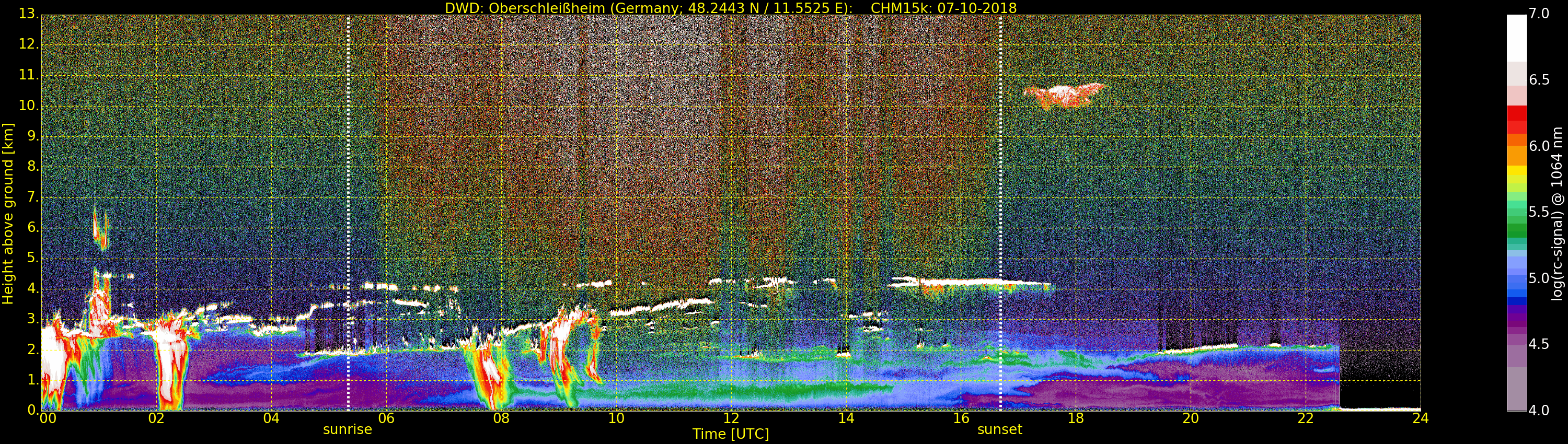Image resolution: width=1568 pixels, height=444 pixels.
Task: Click the 'Time [UTC]' axis label
Action: pyautogui.click(x=731, y=434)
